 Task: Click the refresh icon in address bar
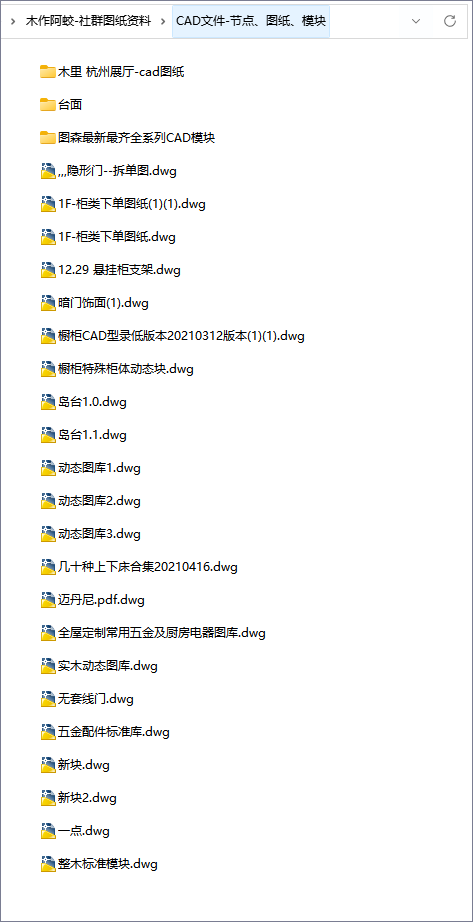[450, 21]
